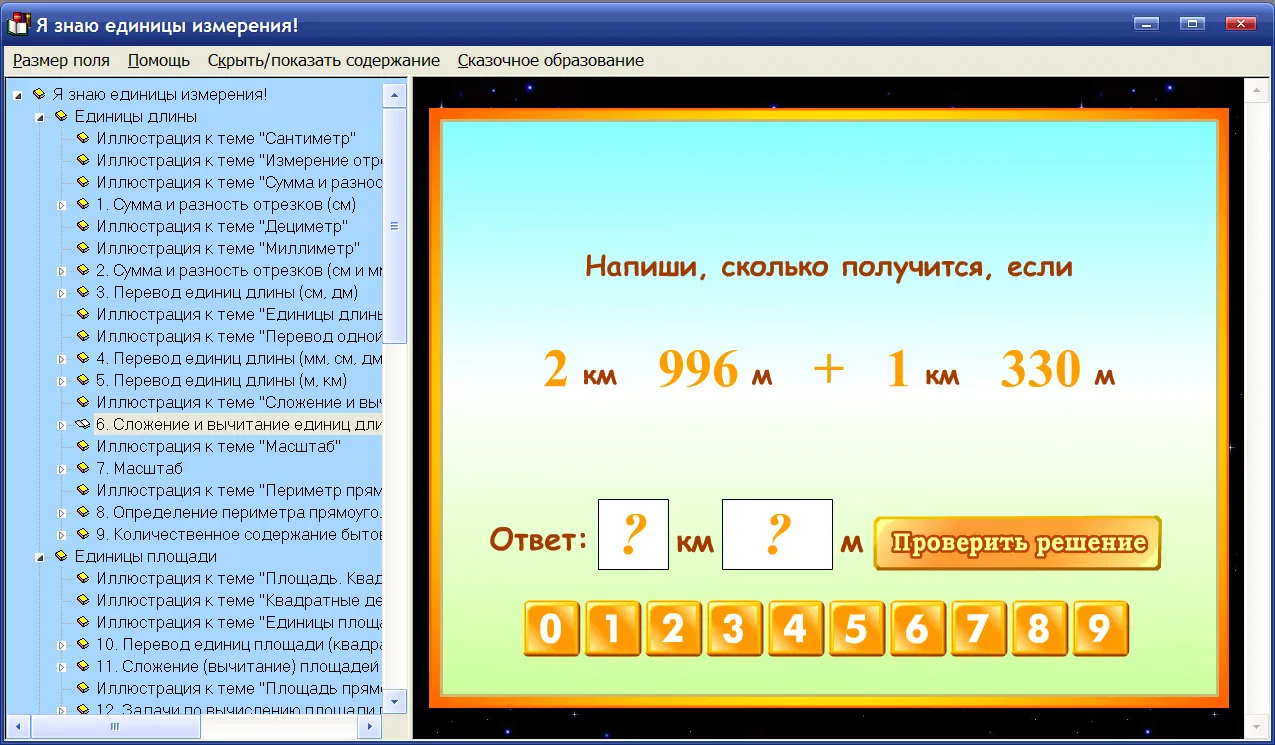Click digit 6 tile in number pad
1275x745 pixels.
coord(917,628)
